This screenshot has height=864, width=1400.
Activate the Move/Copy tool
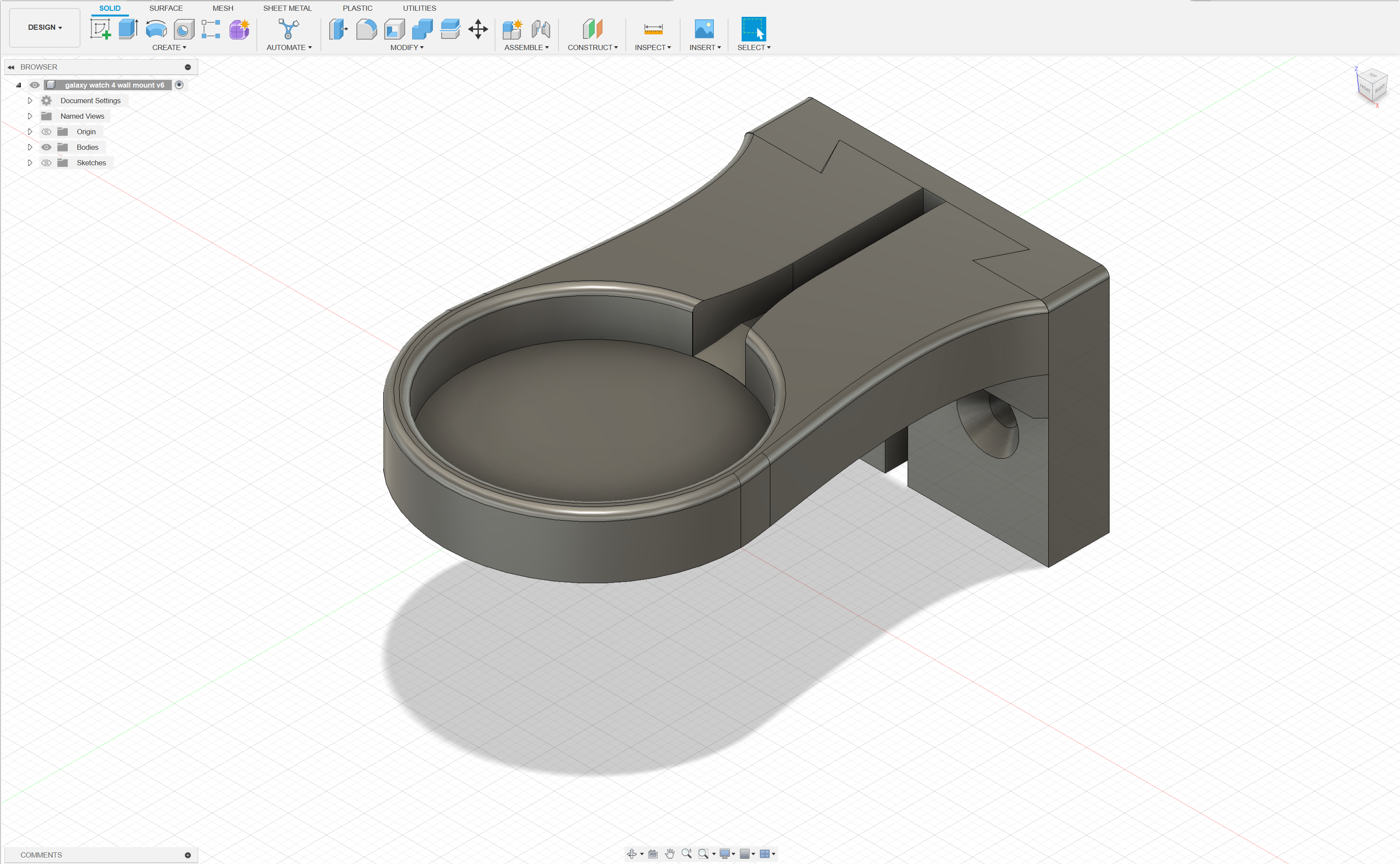[478, 28]
